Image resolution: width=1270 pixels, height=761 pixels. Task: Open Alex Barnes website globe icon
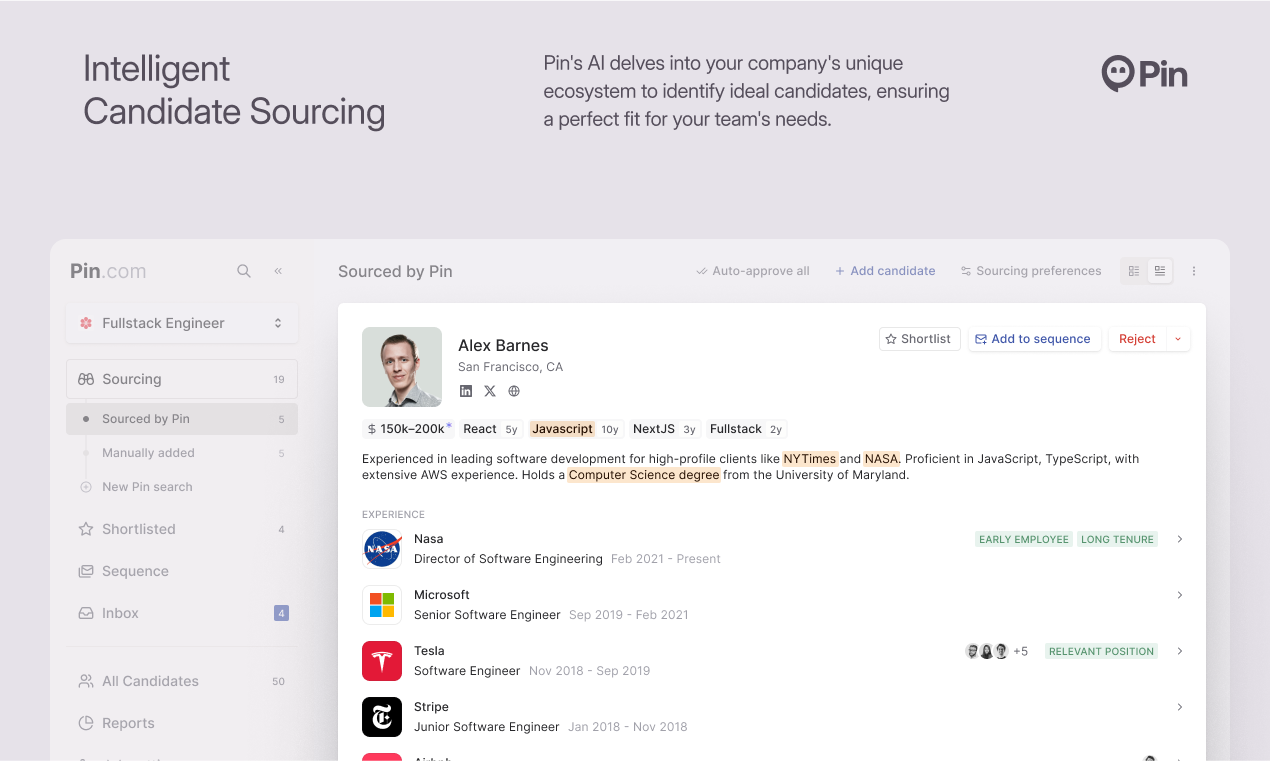514,391
